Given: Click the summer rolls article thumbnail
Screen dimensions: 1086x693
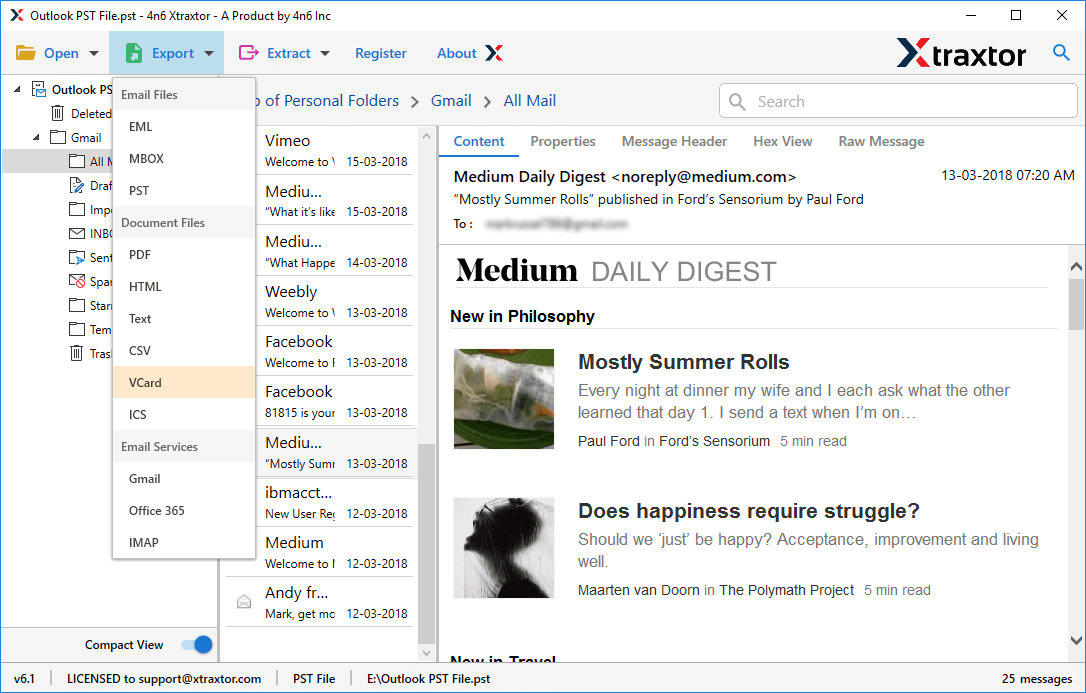Looking at the screenshot, I should click(x=504, y=399).
